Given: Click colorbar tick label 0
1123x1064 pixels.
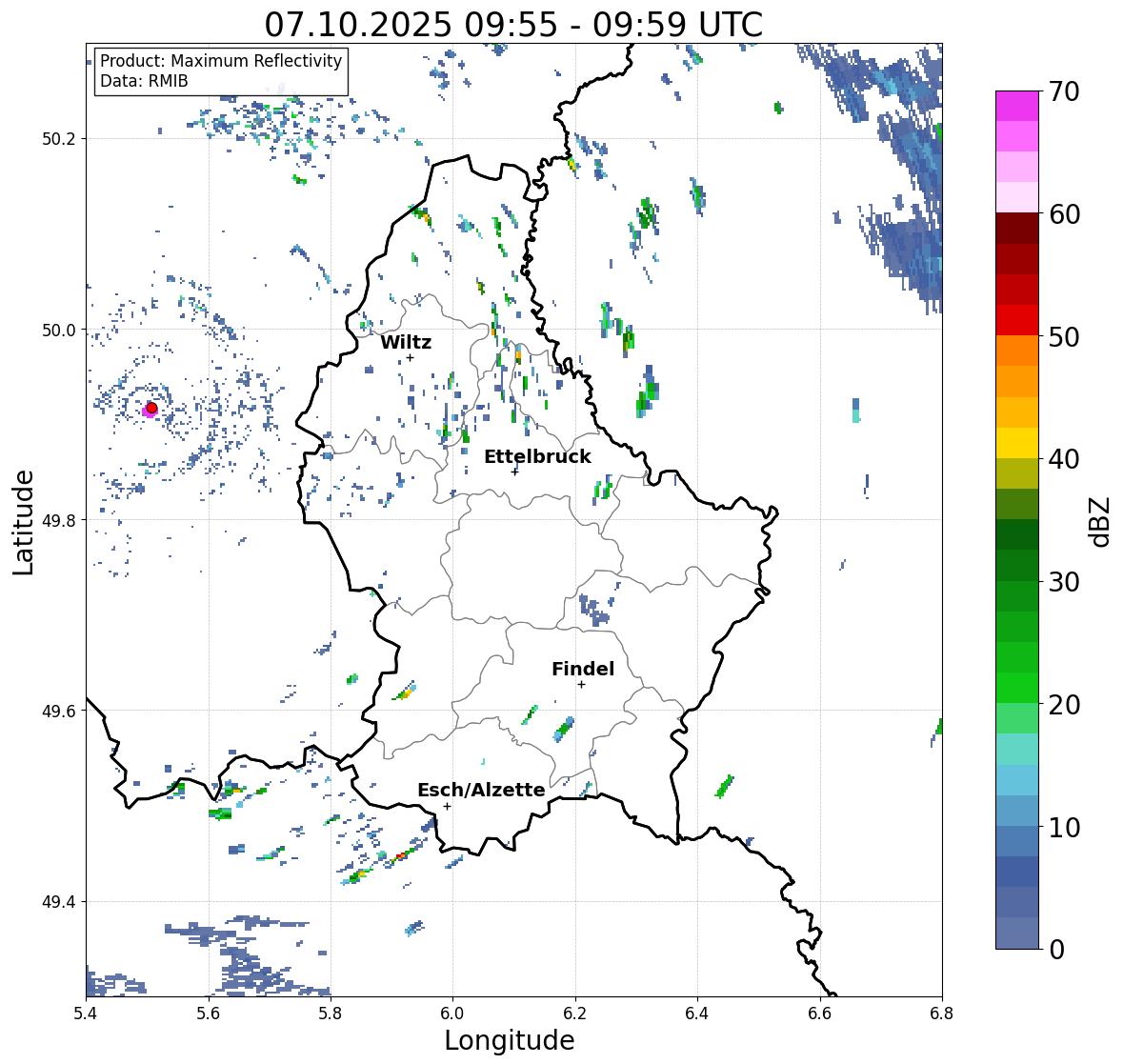Looking at the screenshot, I should coord(1056,950).
